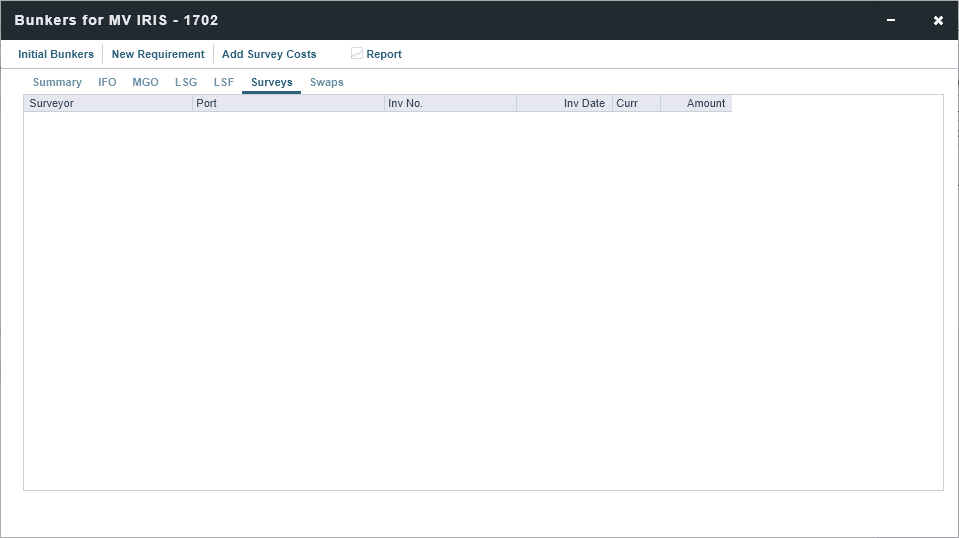Click Add Survey Costs
This screenshot has width=959, height=538.
(x=269, y=54)
